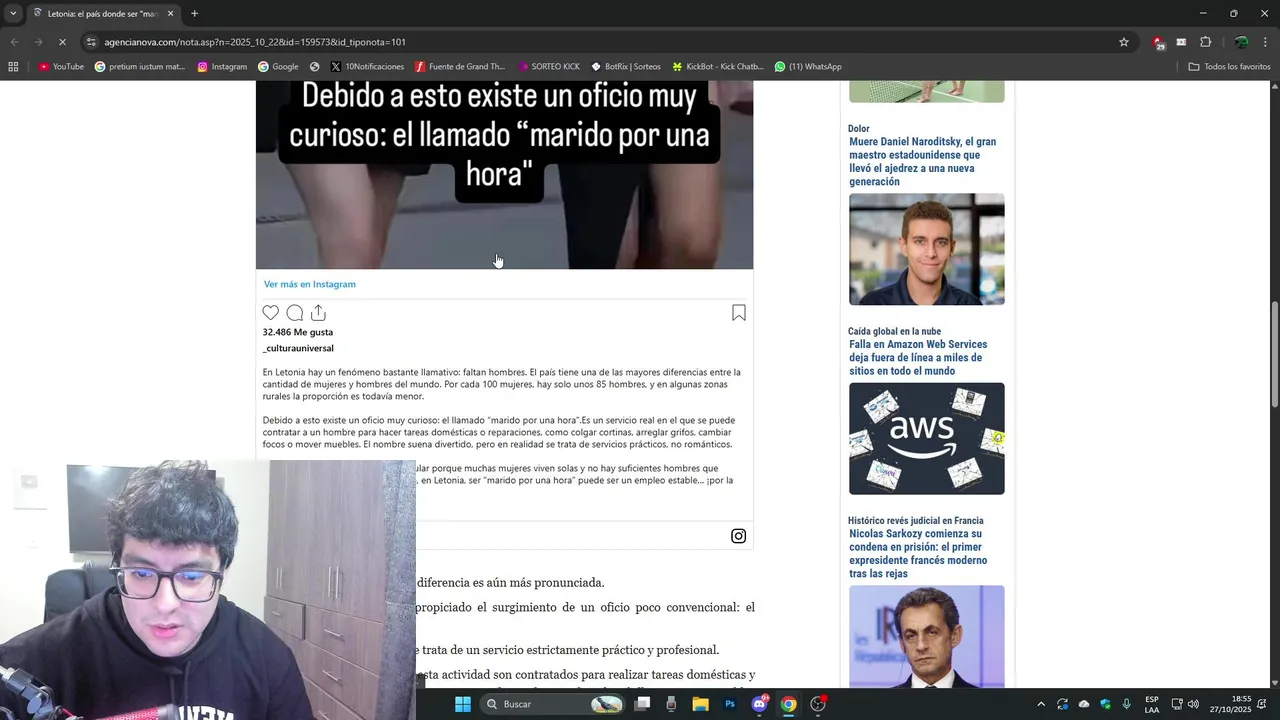Open the _culturauniversal profile link
1280x720 pixels.
[x=298, y=348]
